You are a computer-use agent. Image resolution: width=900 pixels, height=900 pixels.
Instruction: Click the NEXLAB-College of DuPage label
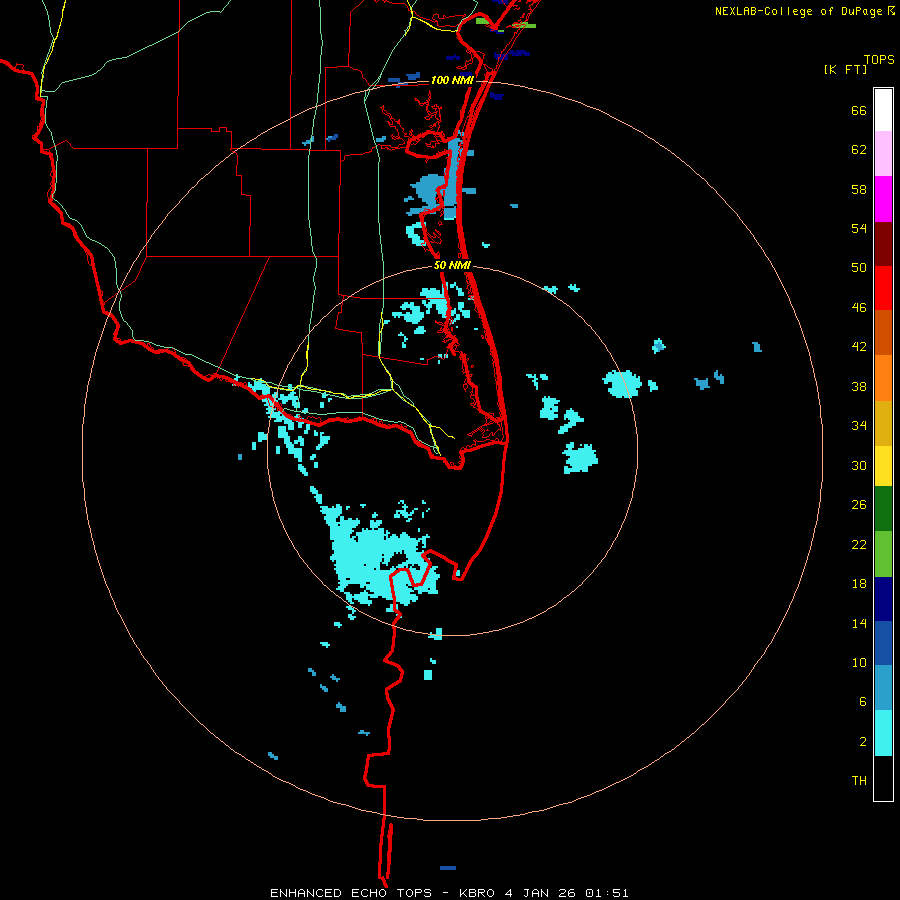point(798,11)
